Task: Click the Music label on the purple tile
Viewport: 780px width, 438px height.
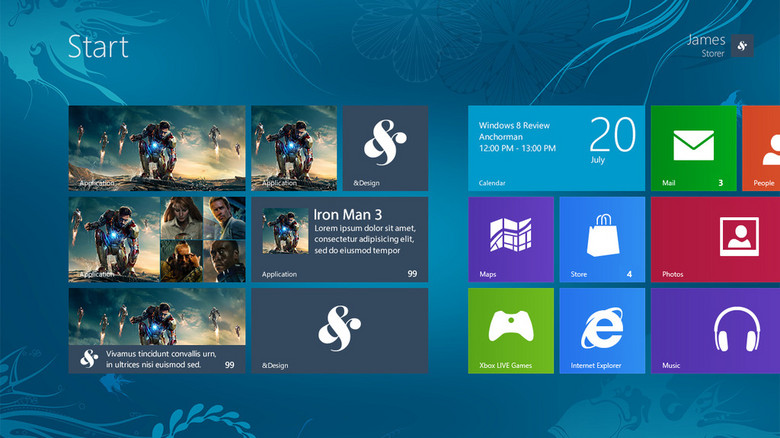Action: (x=671, y=365)
